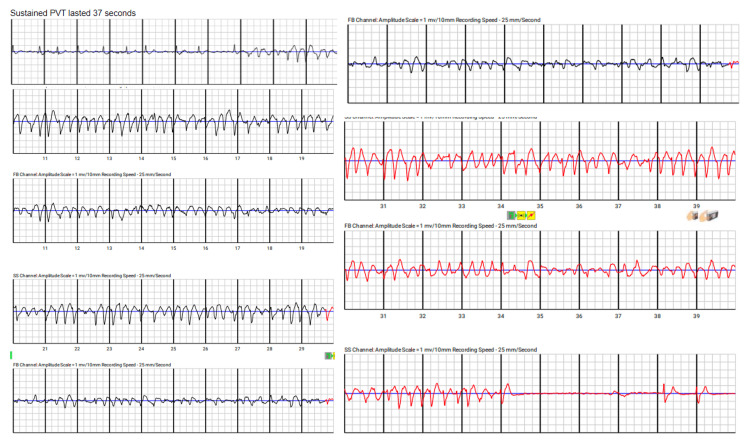This screenshot has width=750, height=443.
Task: Click time tick label 21
Action: point(45,349)
